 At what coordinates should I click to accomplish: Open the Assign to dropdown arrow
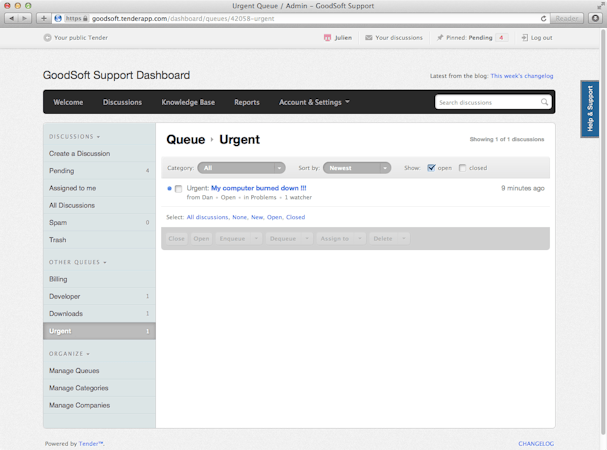(360, 239)
